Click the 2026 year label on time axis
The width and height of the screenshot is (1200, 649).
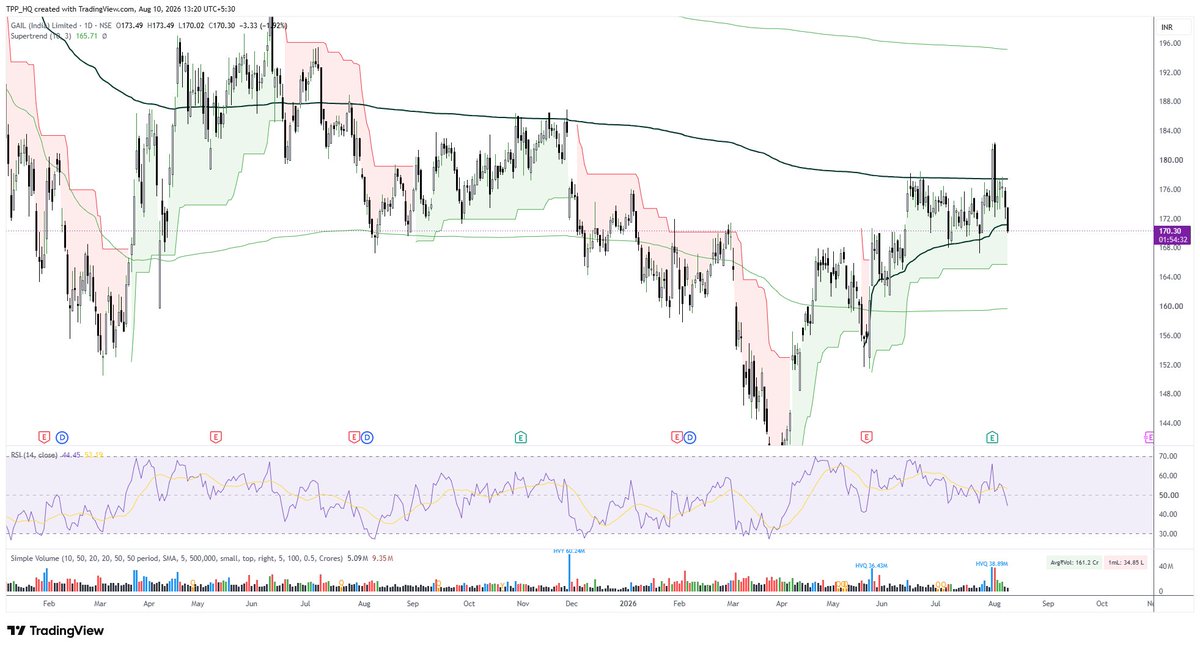tap(626, 604)
